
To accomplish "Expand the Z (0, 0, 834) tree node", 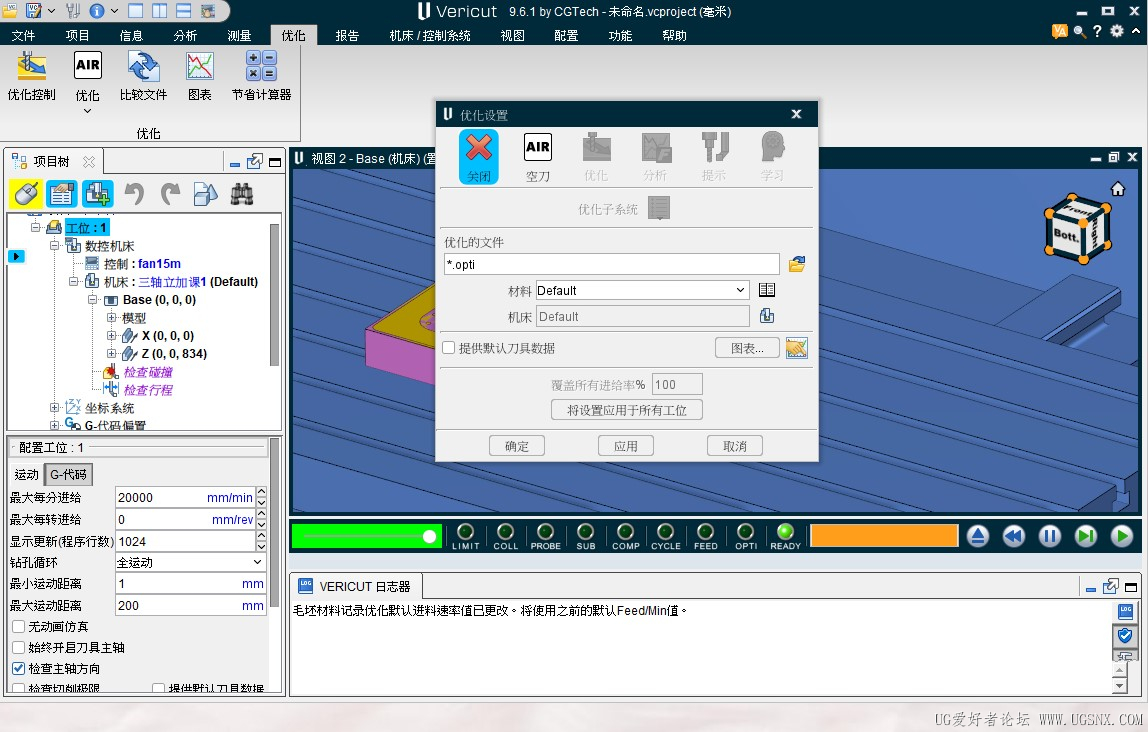I will (111, 354).
